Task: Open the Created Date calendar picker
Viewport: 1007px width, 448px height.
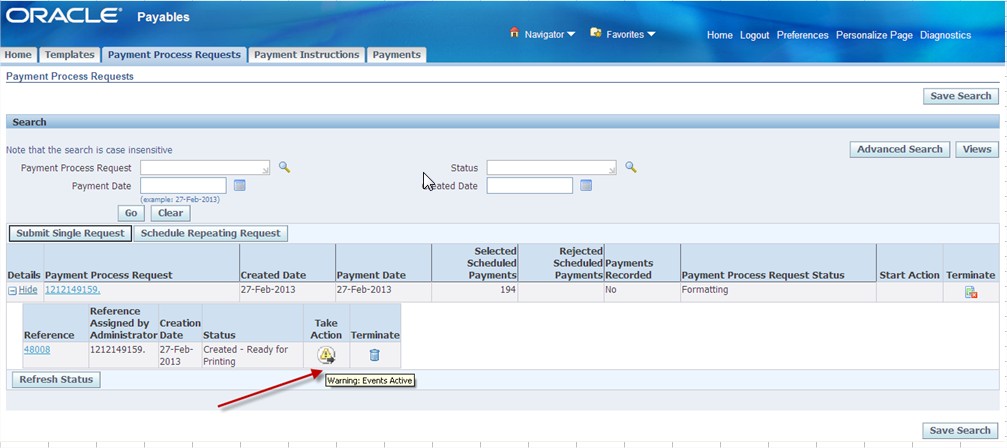Action: coord(586,185)
